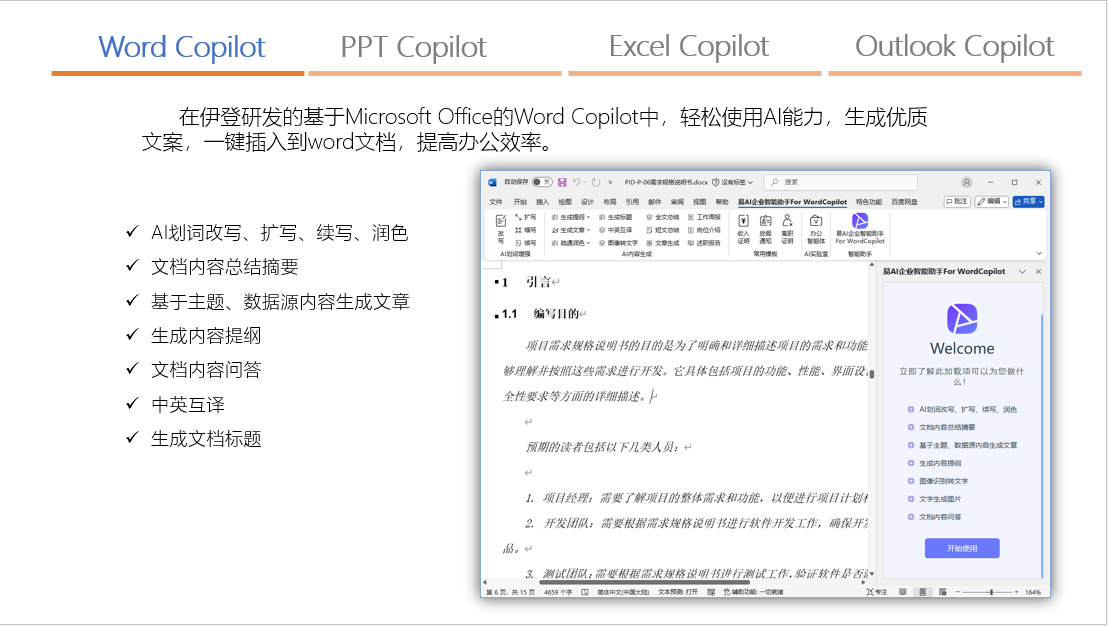This screenshot has height=626, width=1108.
Task: Click the blue 共享 Share button
Action: 1028,201
